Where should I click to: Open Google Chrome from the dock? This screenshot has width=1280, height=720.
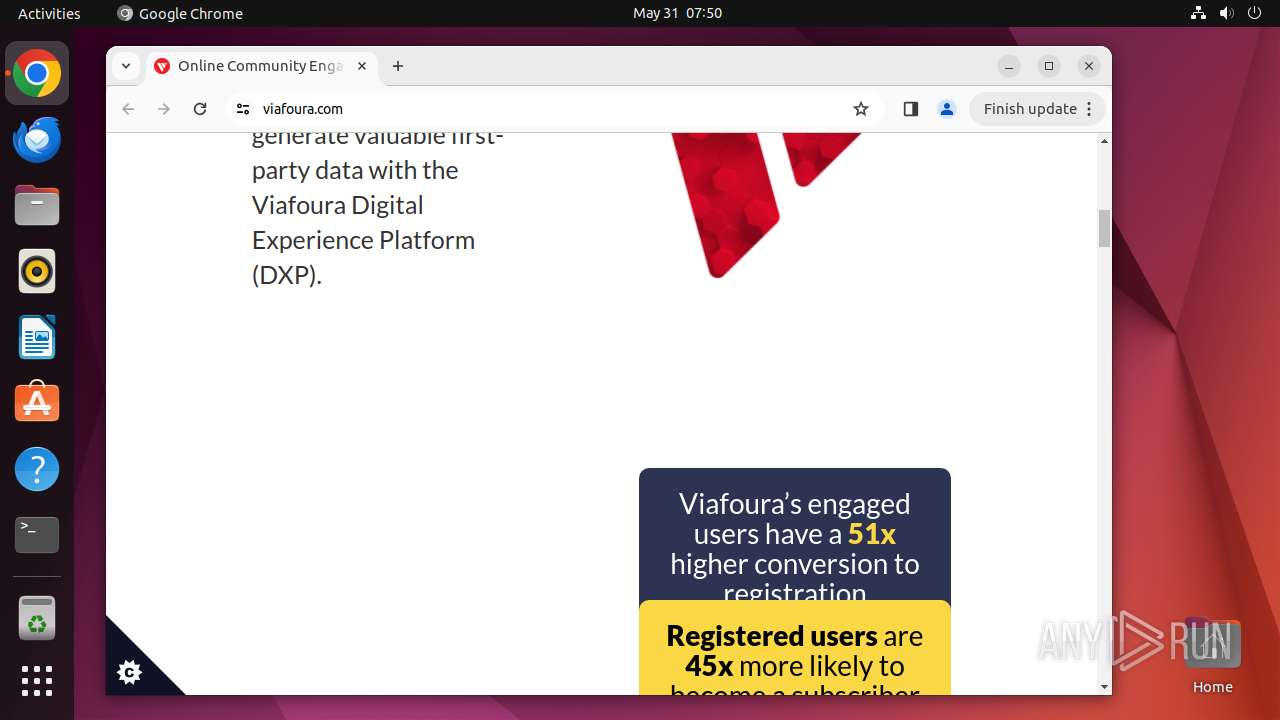[37, 73]
